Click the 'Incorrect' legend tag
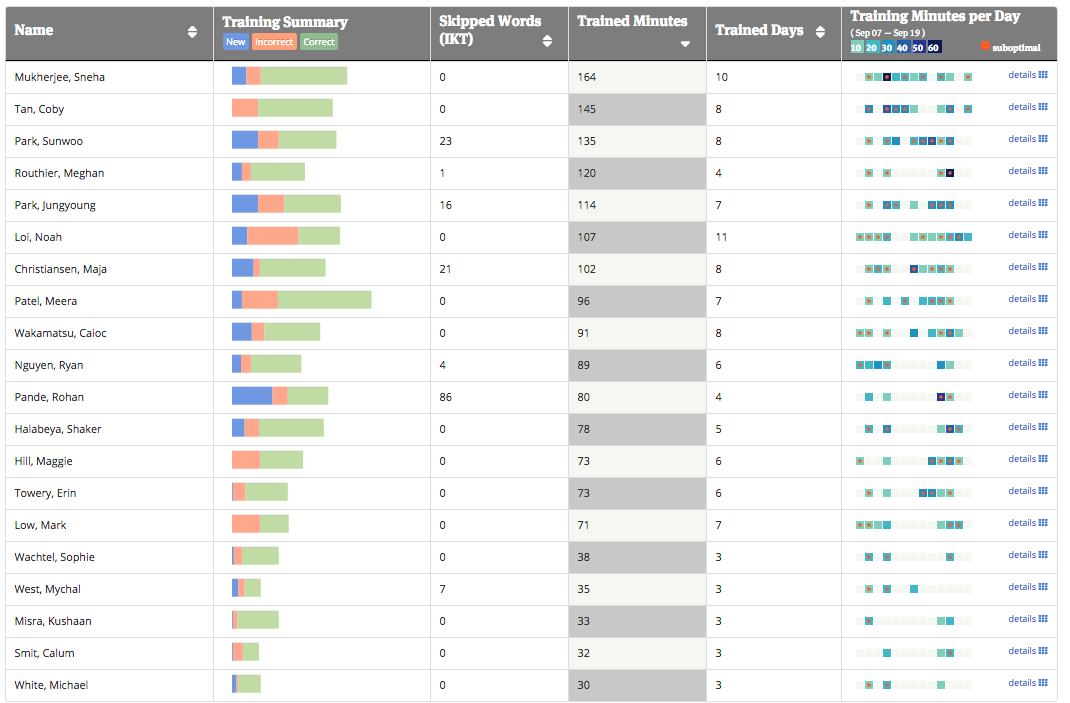The image size is (1070, 703). tap(274, 42)
